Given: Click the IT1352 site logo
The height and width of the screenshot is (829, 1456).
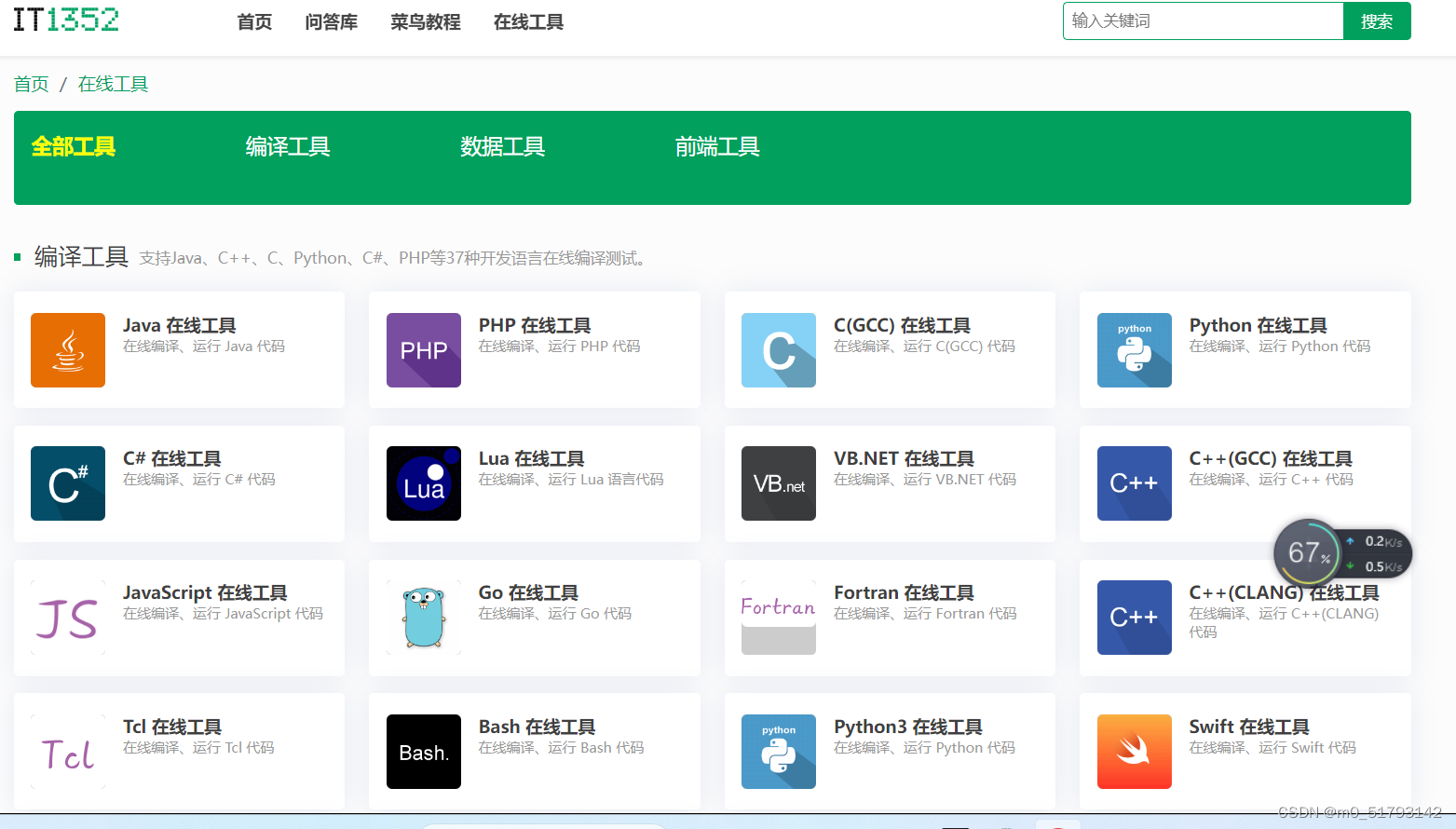Looking at the screenshot, I should 66,20.
